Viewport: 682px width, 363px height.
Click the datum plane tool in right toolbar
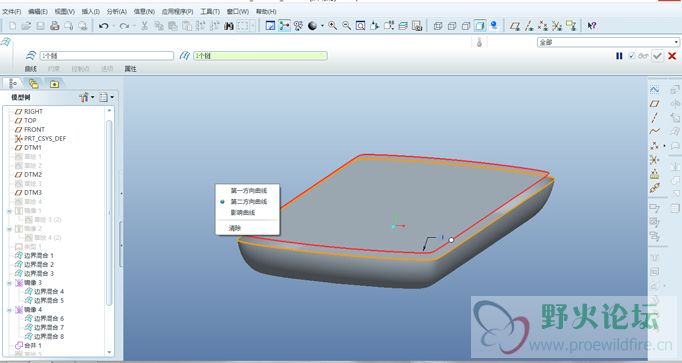point(655,103)
